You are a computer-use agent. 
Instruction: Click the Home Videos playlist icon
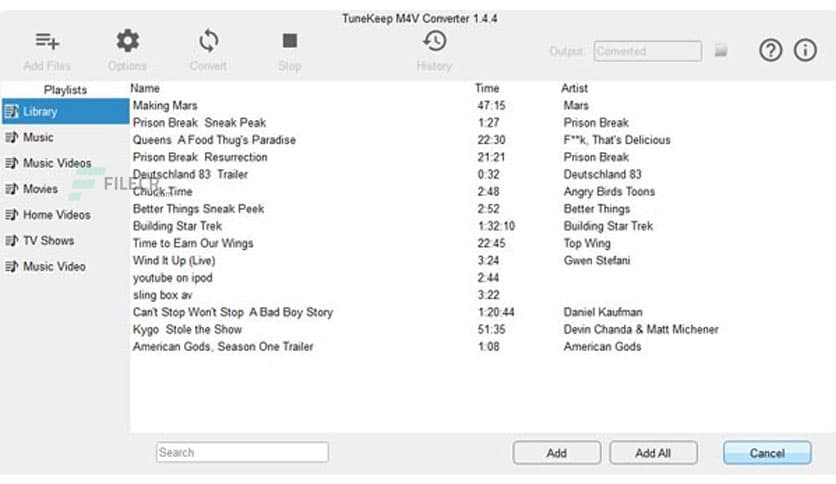pos(12,215)
